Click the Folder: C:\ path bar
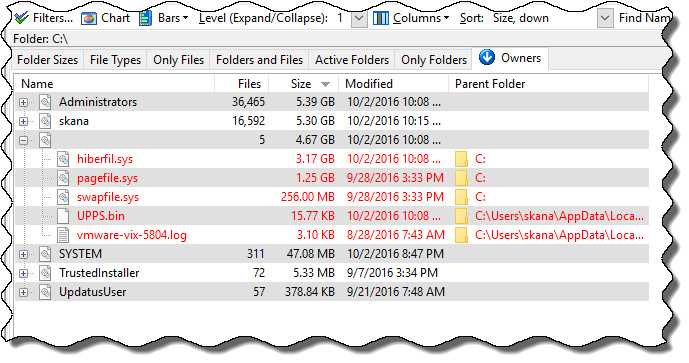Screen dimensions: 689x363 (336, 39)
